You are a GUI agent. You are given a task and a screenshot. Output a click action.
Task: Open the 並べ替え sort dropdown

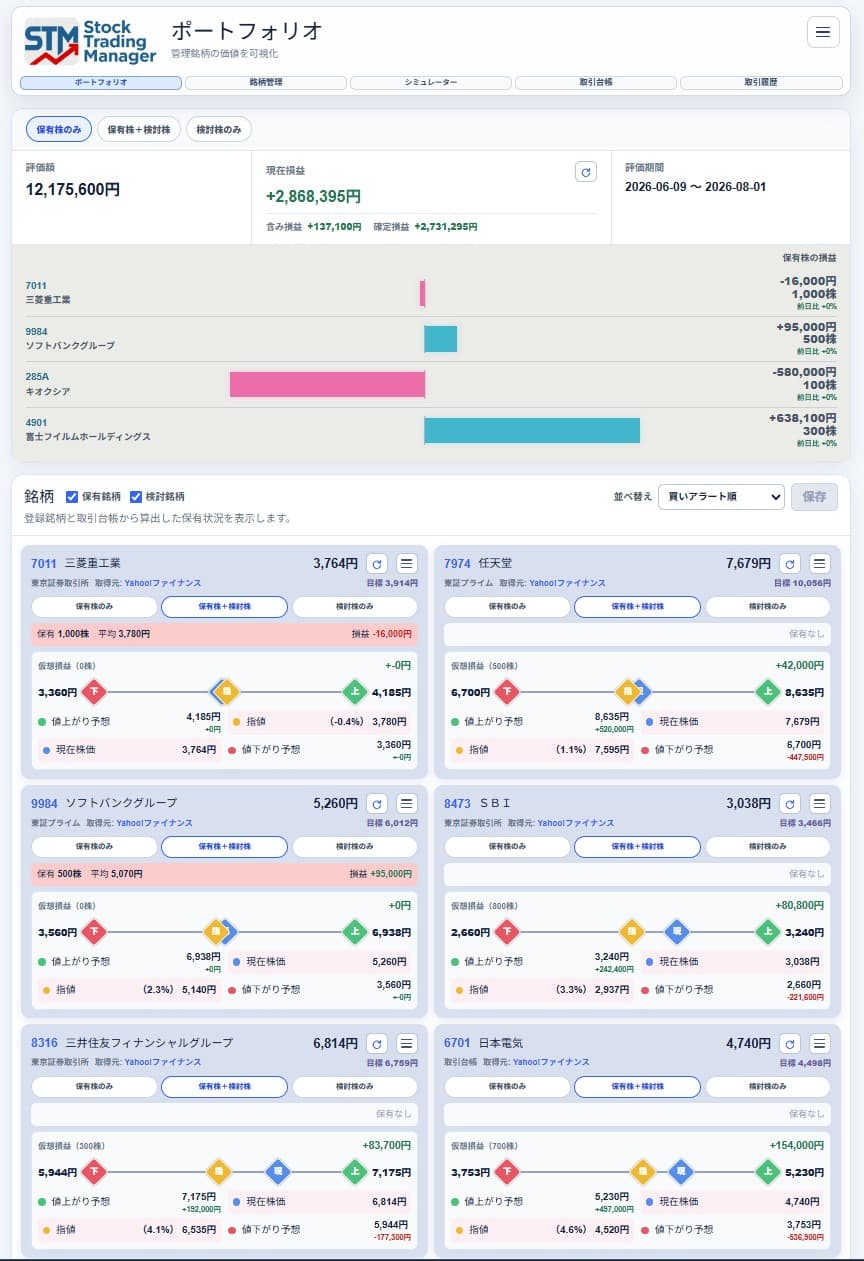(x=721, y=497)
